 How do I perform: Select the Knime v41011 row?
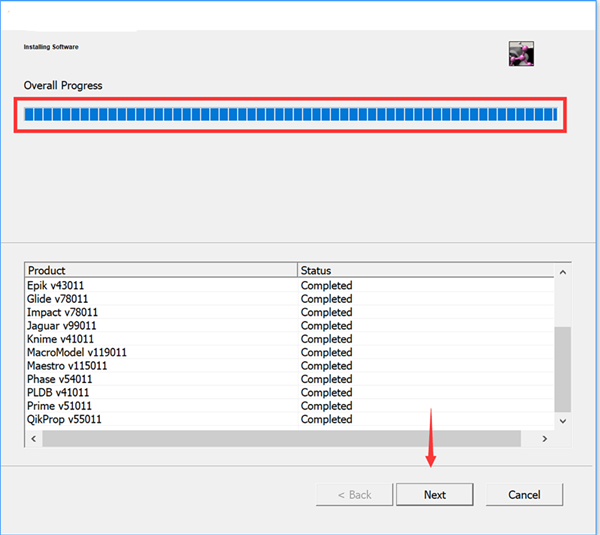(290, 339)
